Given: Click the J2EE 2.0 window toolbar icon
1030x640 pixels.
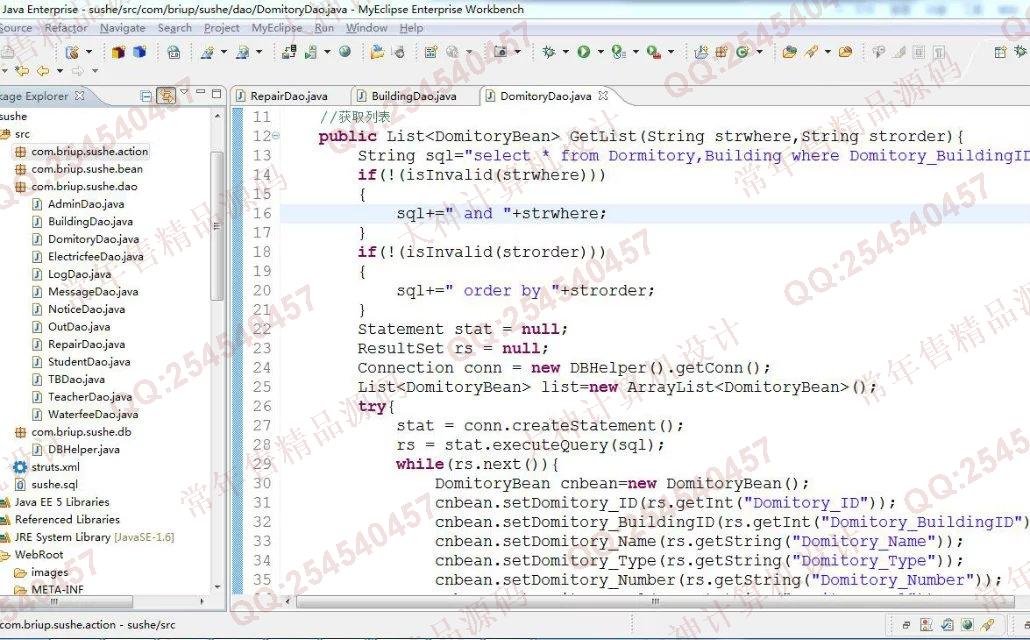Looking at the screenshot, I should point(174,52).
